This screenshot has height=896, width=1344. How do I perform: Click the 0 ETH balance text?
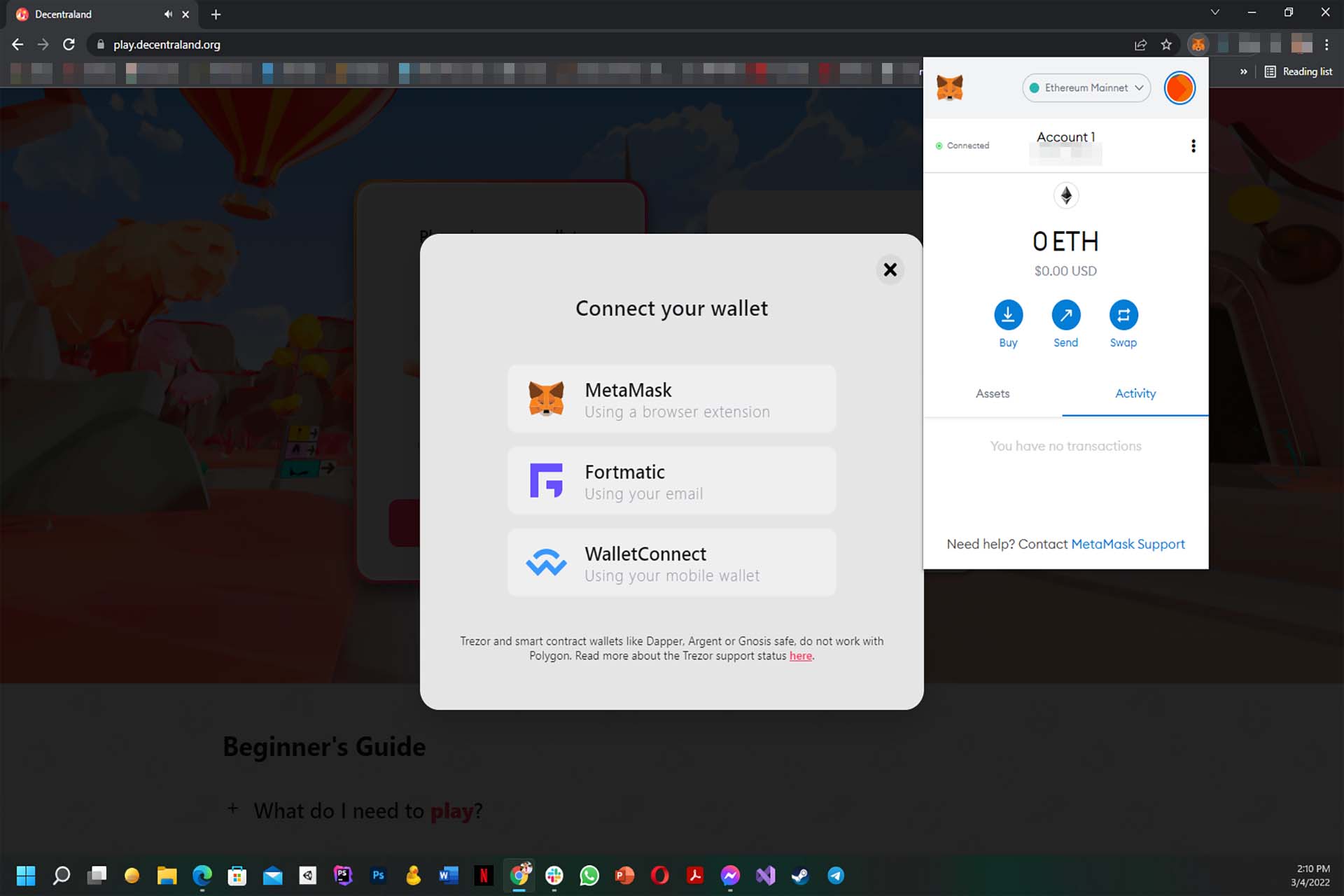(x=1065, y=241)
